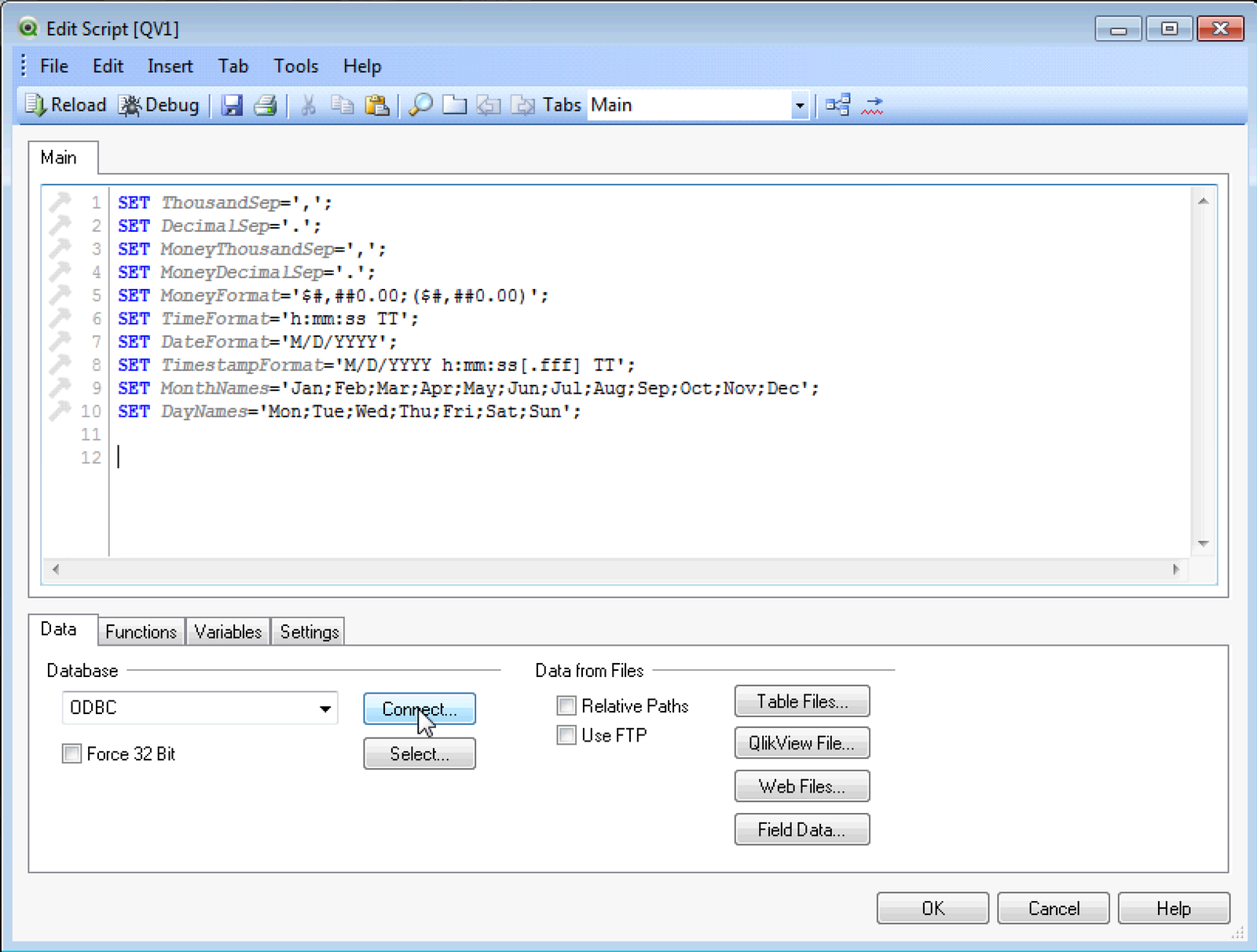Viewport: 1257px width, 952px height.
Task: Toggle the Relative Paths checkbox
Action: click(x=566, y=705)
